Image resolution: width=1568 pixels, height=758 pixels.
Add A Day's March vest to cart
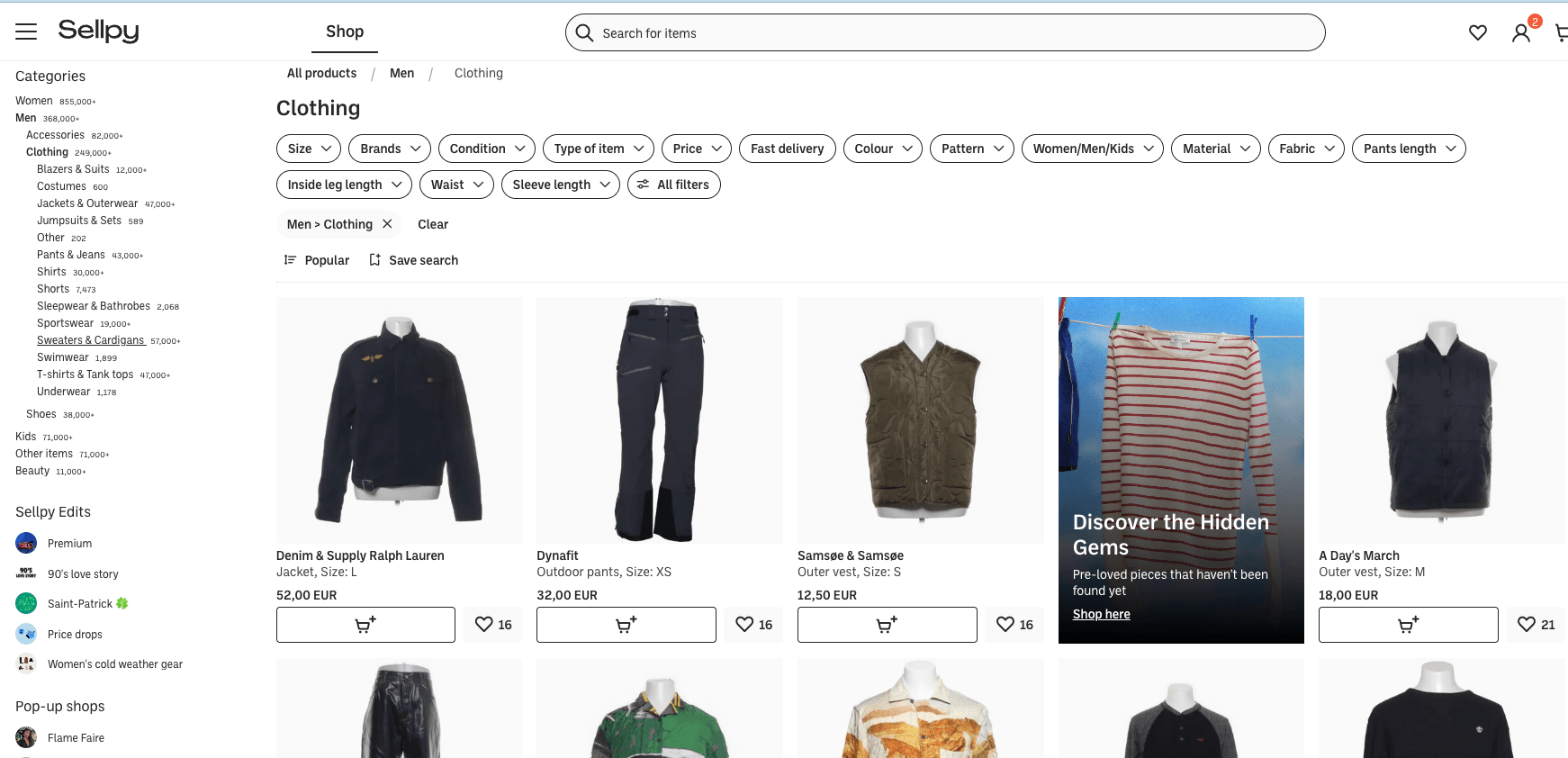click(1408, 625)
